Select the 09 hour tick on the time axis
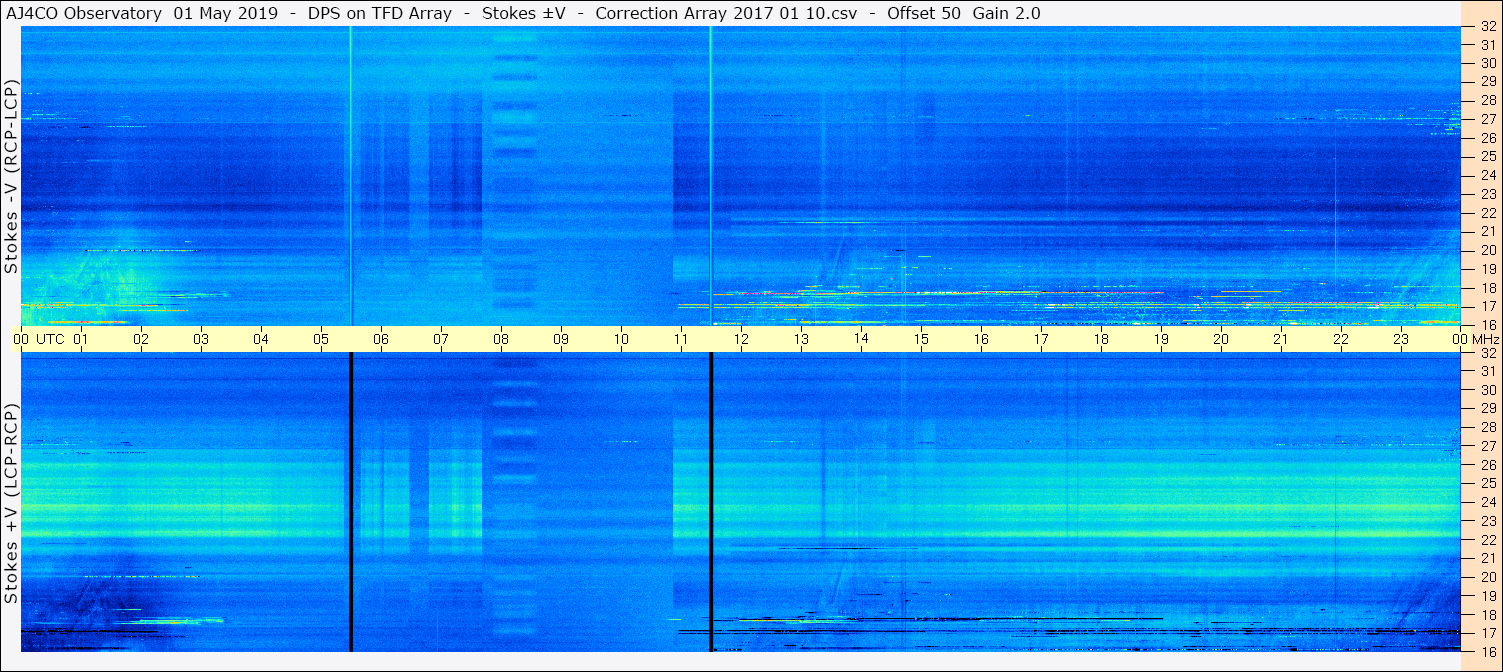This screenshot has width=1503, height=672. tap(561, 339)
